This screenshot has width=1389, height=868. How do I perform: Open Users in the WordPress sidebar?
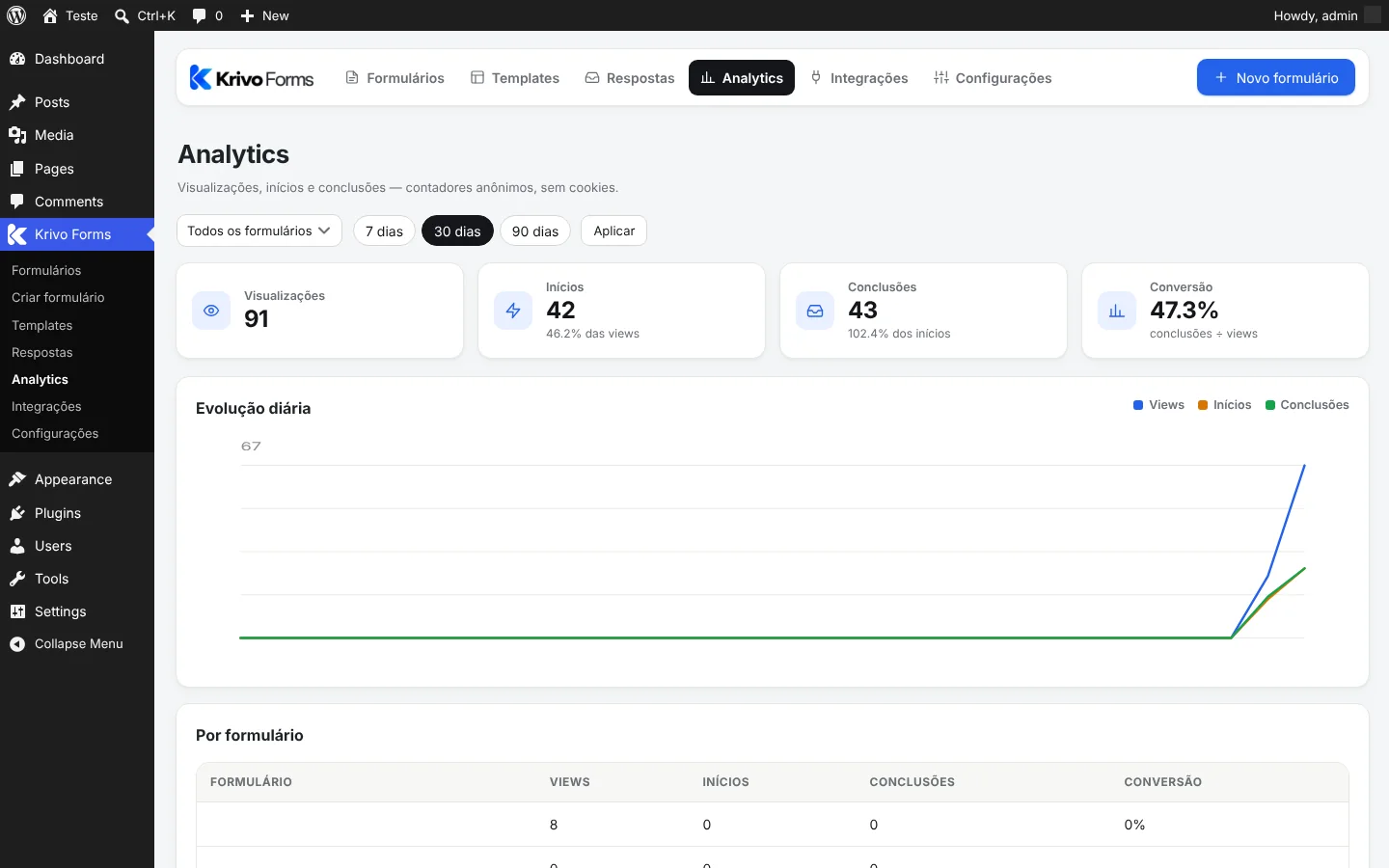tap(77, 546)
